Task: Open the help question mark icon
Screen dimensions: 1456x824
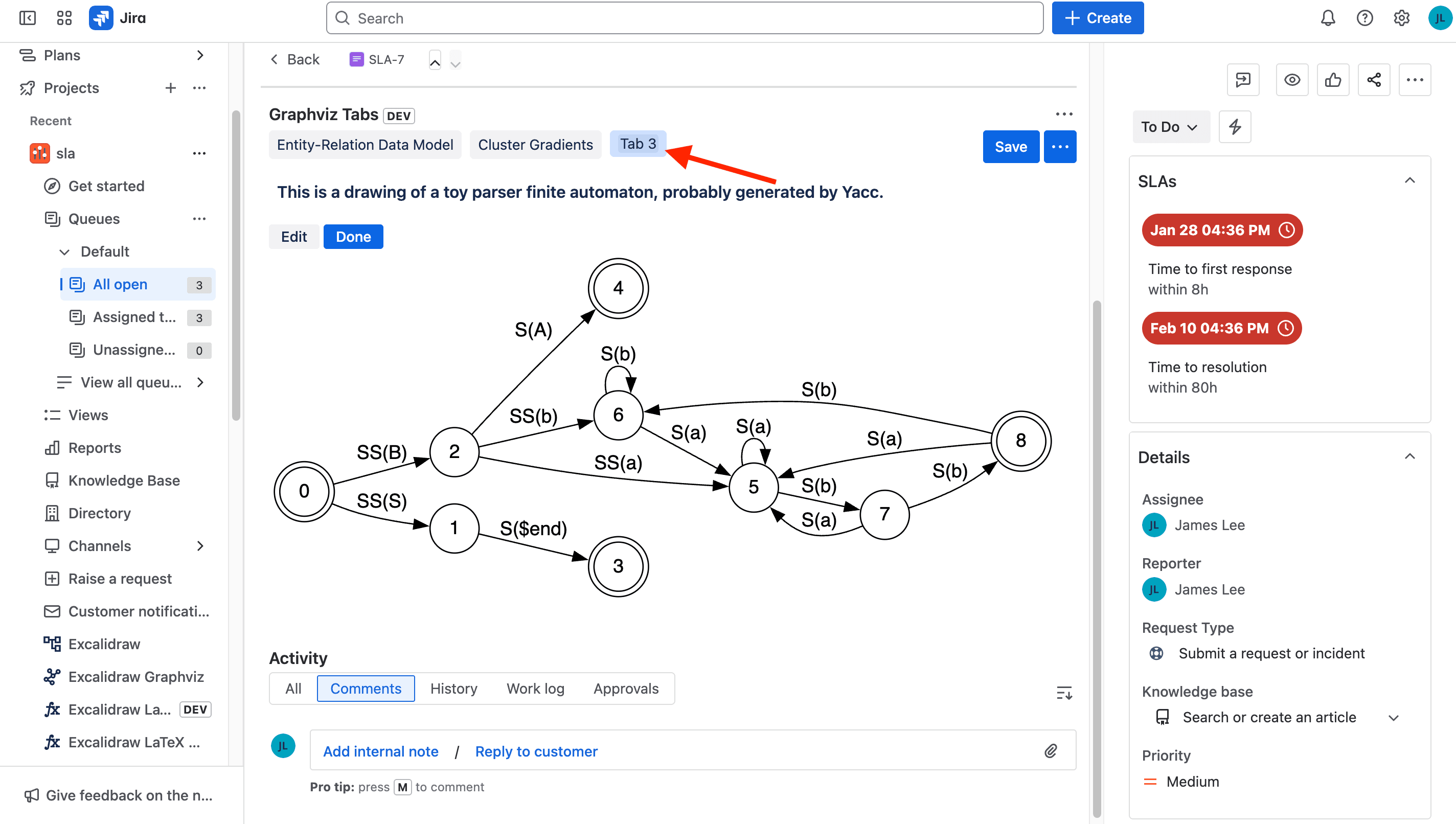Action: point(1364,18)
